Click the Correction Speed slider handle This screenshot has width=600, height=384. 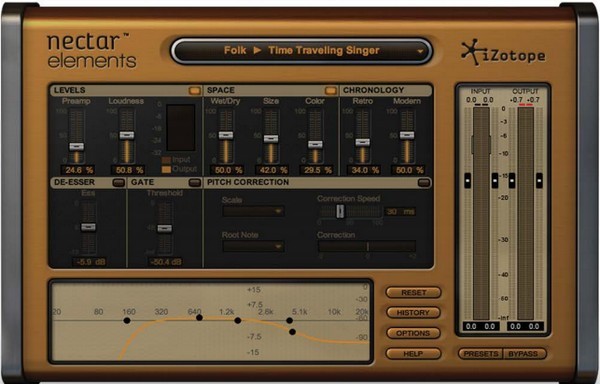pyautogui.click(x=340, y=212)
